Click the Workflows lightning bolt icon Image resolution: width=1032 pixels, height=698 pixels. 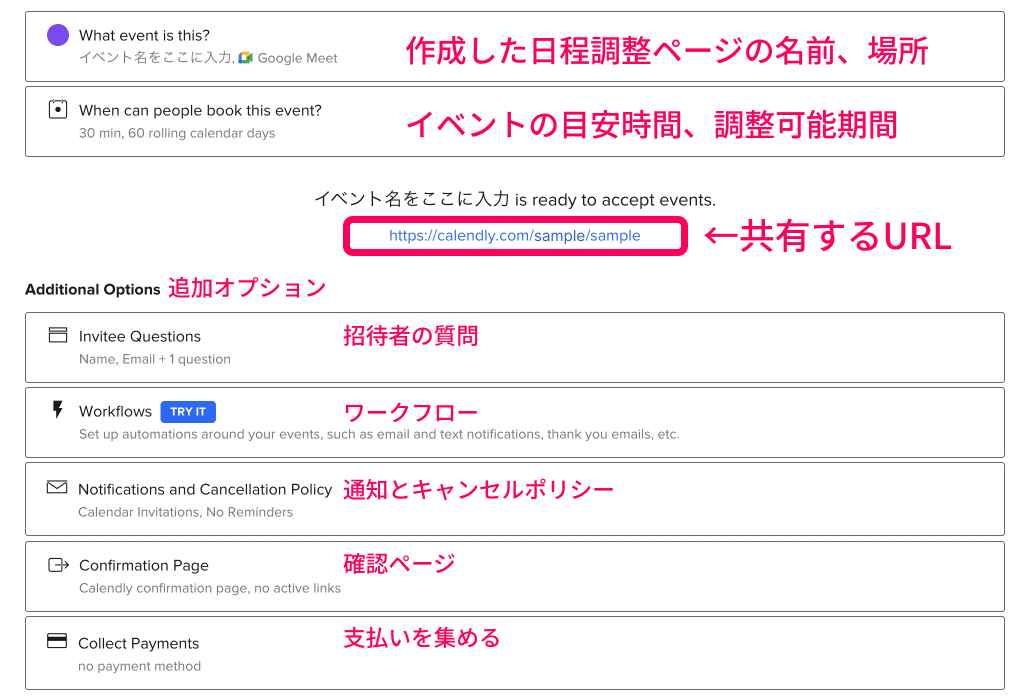[x=58, y=410]
